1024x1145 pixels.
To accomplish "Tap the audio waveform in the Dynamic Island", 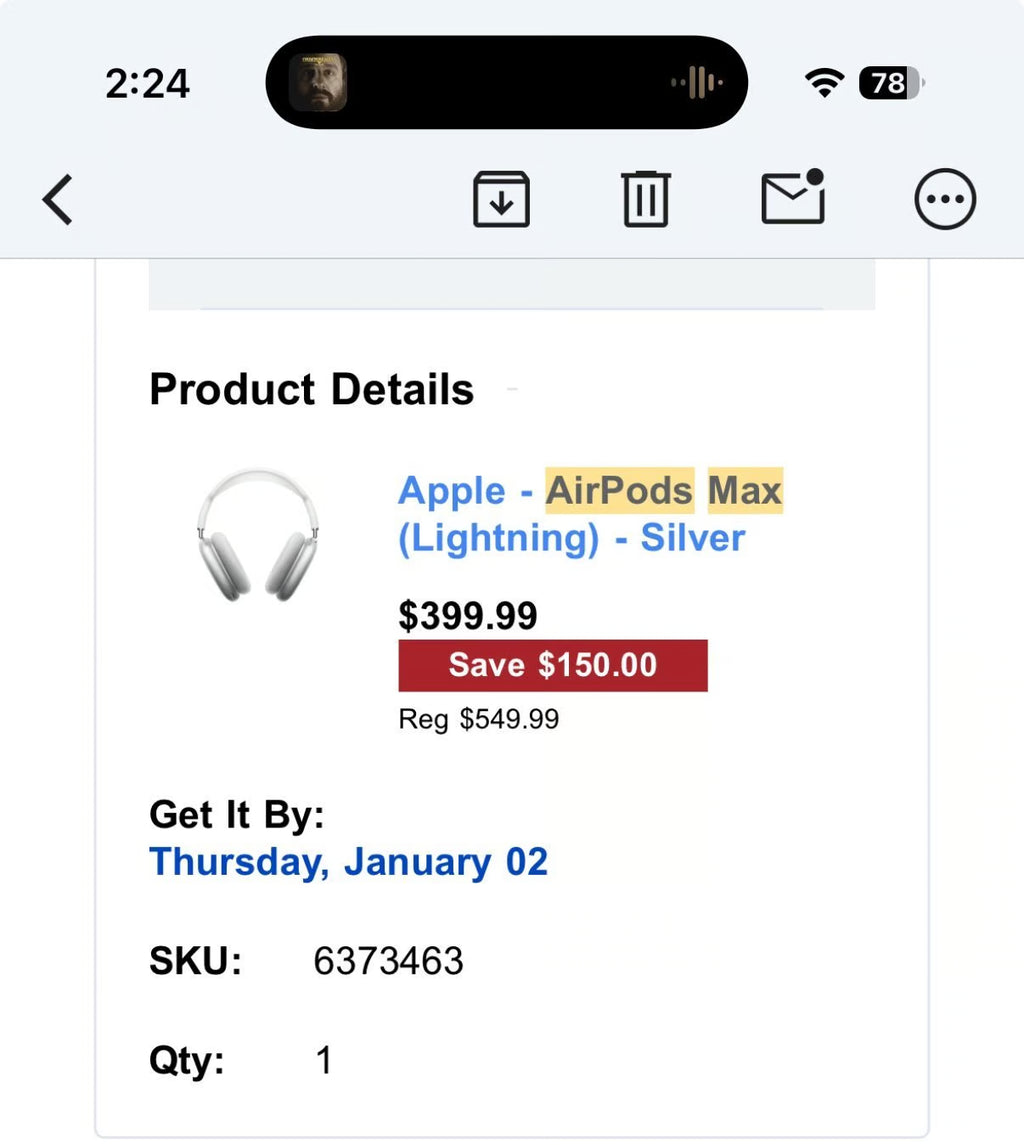I will point(693,84).
